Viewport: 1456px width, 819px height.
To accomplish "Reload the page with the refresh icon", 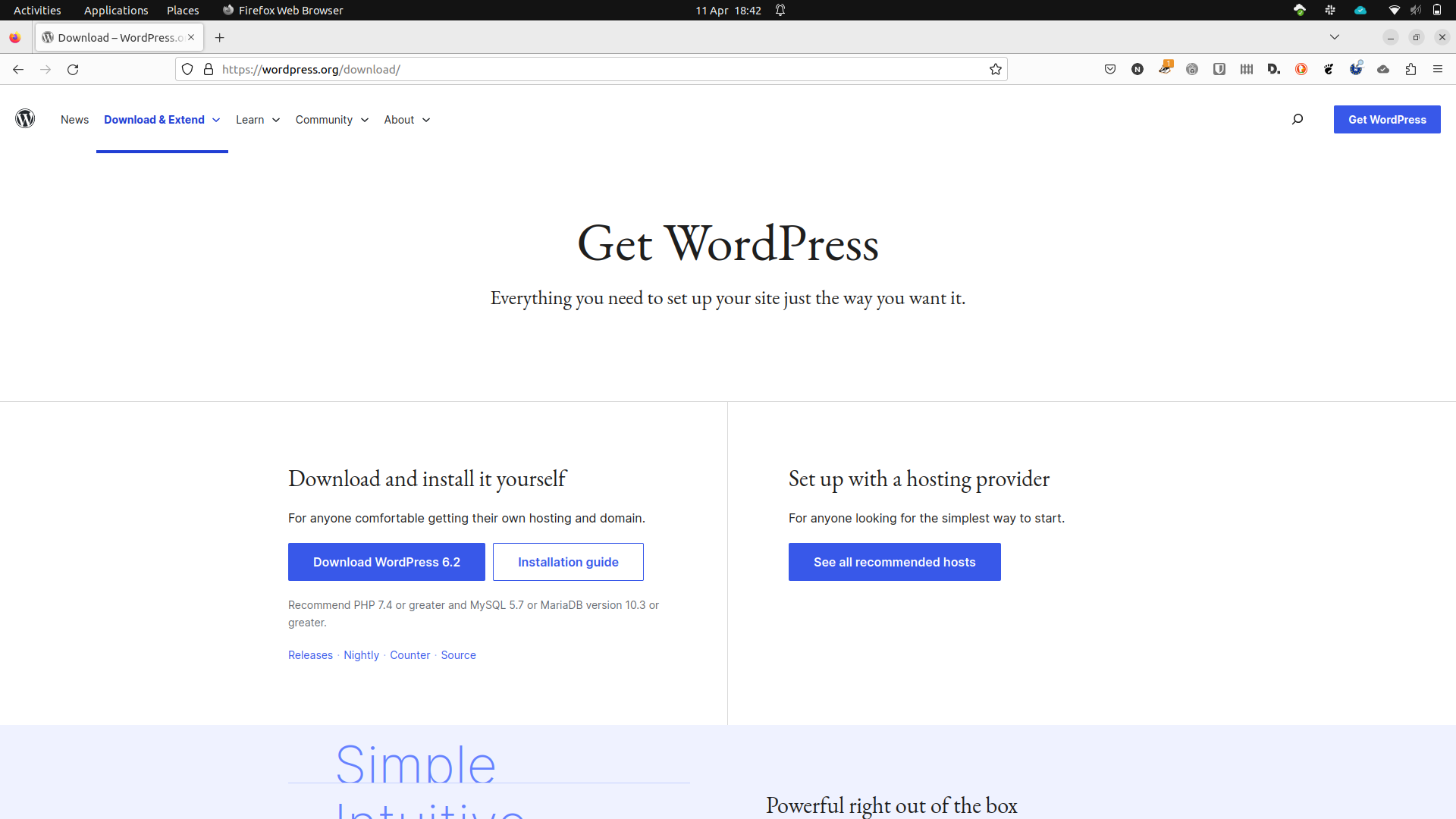I will pyautogui.click(x=73, y=69).
